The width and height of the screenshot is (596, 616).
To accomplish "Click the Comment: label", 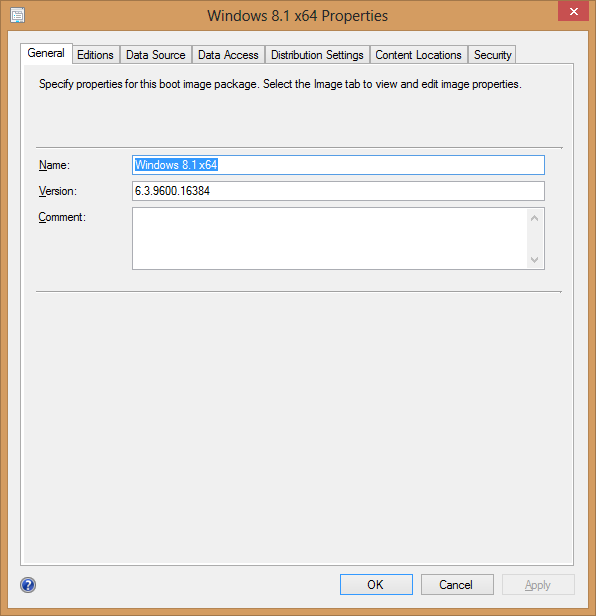I will click(62, 217).
